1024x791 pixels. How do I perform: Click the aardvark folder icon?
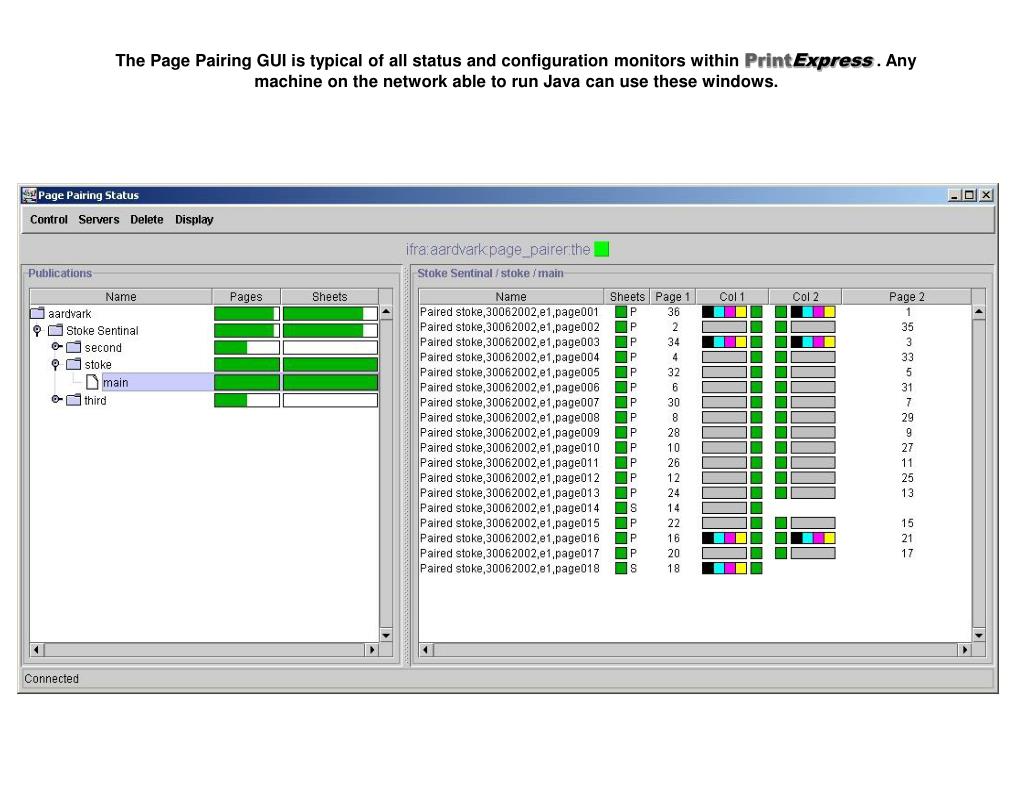coord(38,314)
